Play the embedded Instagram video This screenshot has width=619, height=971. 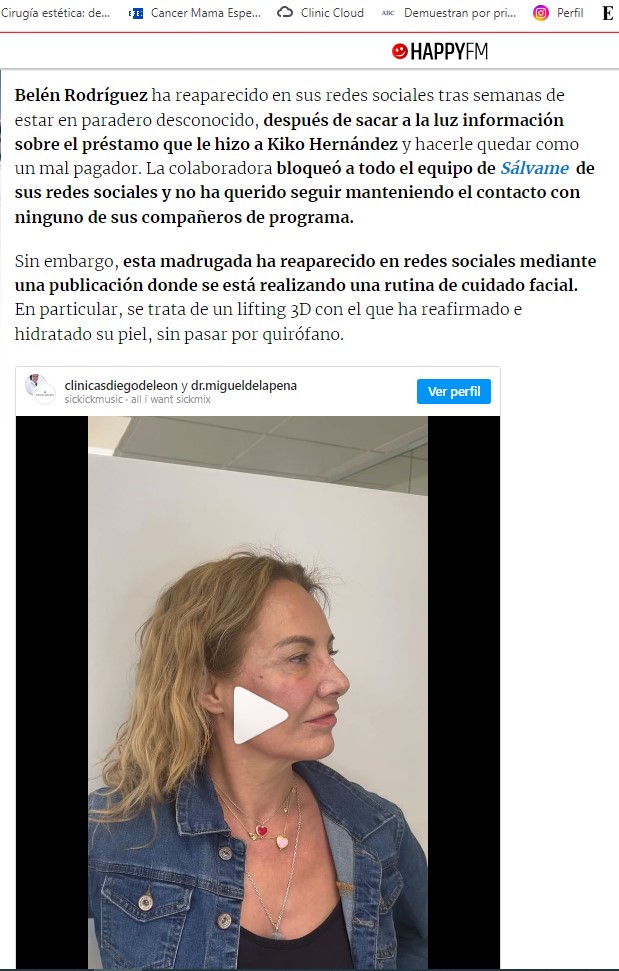click(259, 715)
